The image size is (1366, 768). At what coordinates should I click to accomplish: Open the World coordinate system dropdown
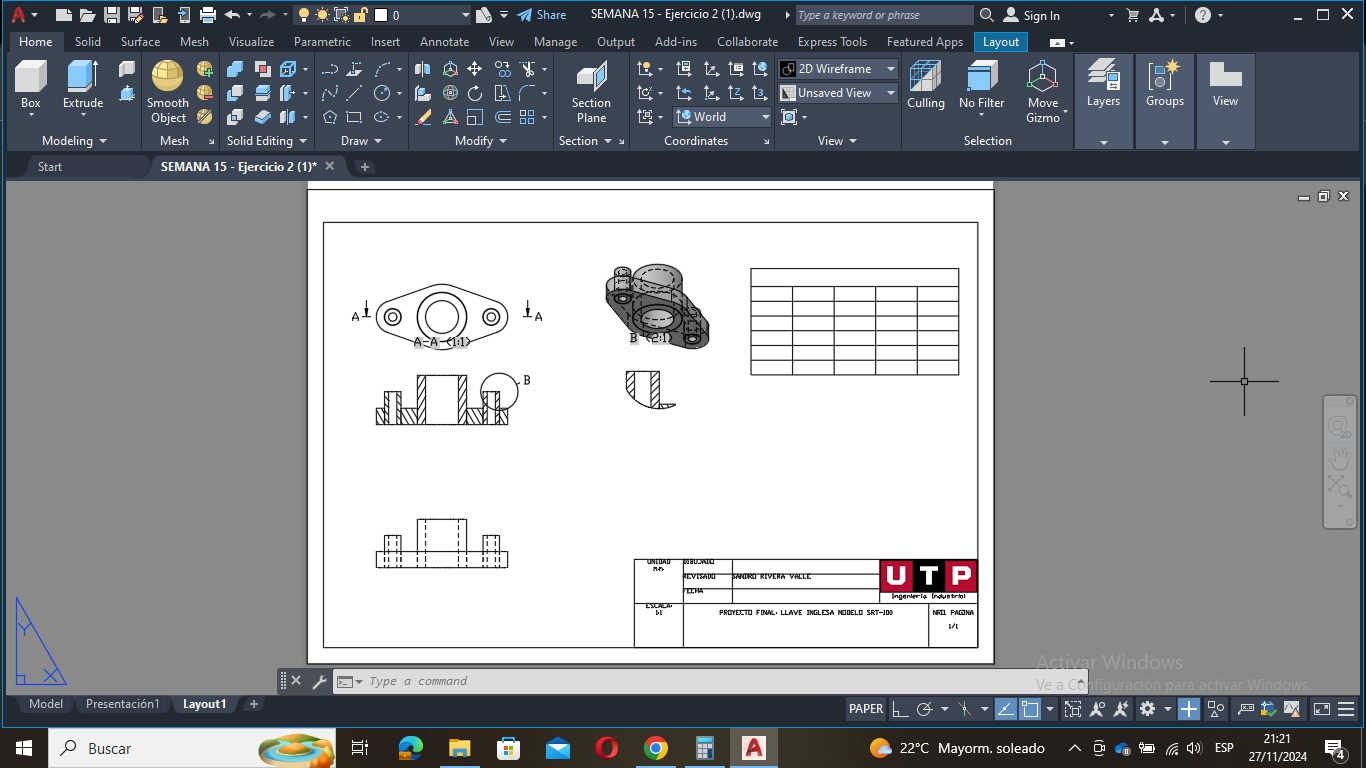(x=723, y=117)
